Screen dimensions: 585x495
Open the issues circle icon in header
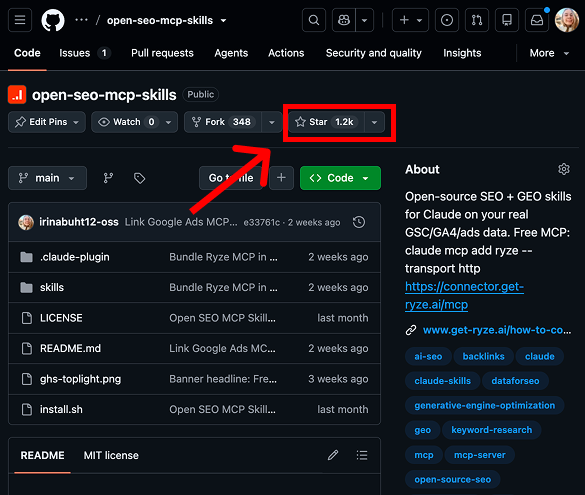tap(447, 20)
